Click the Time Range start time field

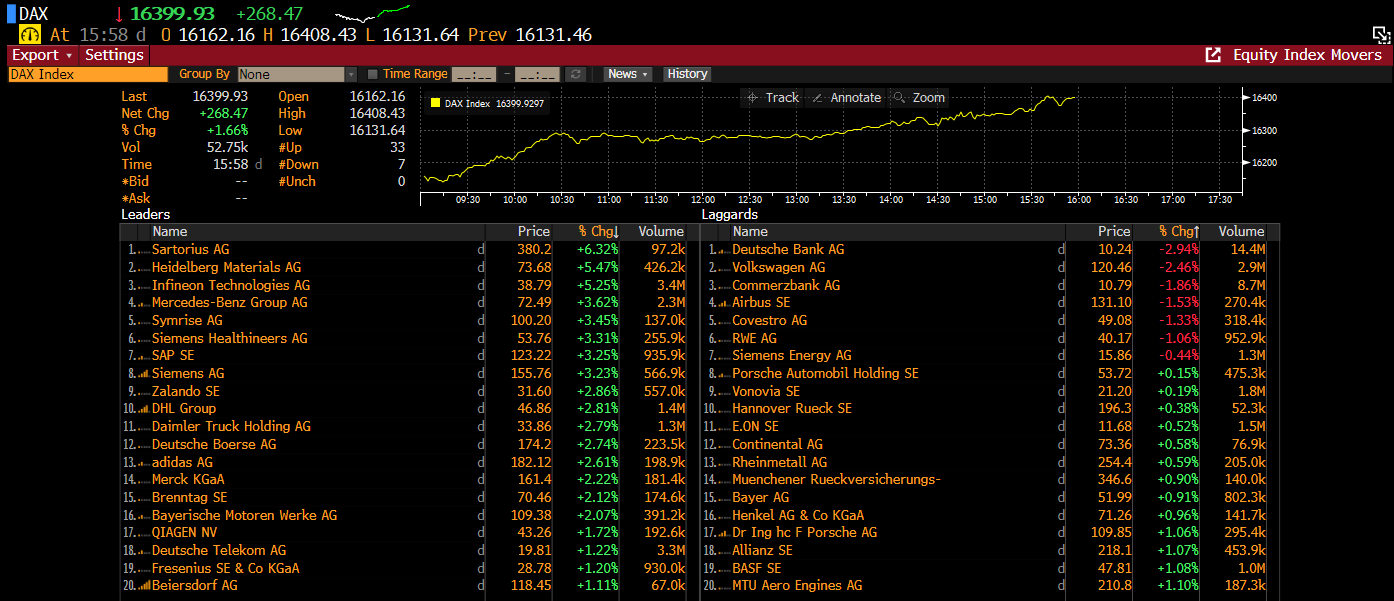[474, 74]
